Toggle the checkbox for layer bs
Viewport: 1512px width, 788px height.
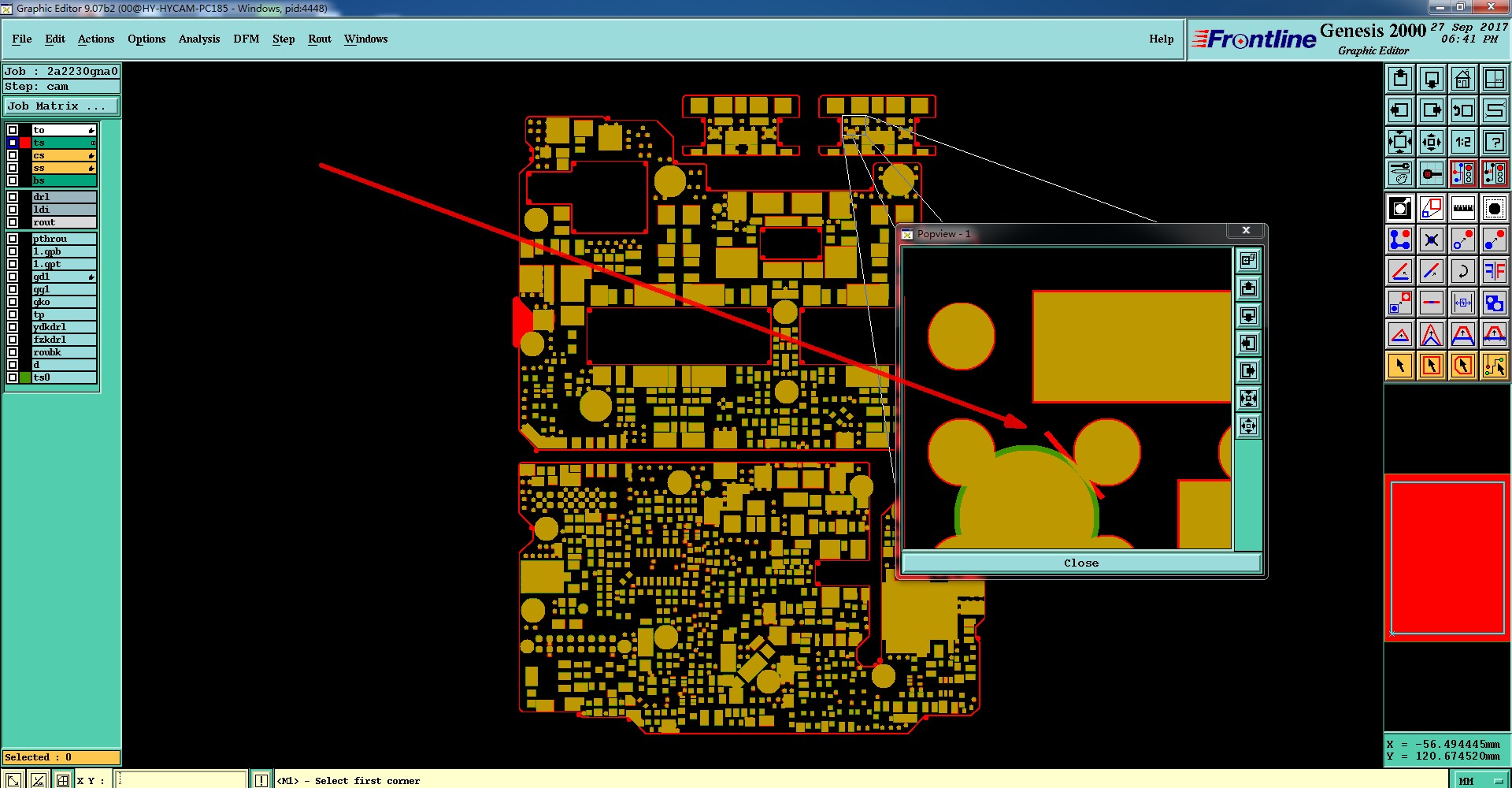click(x=13, y=180)
